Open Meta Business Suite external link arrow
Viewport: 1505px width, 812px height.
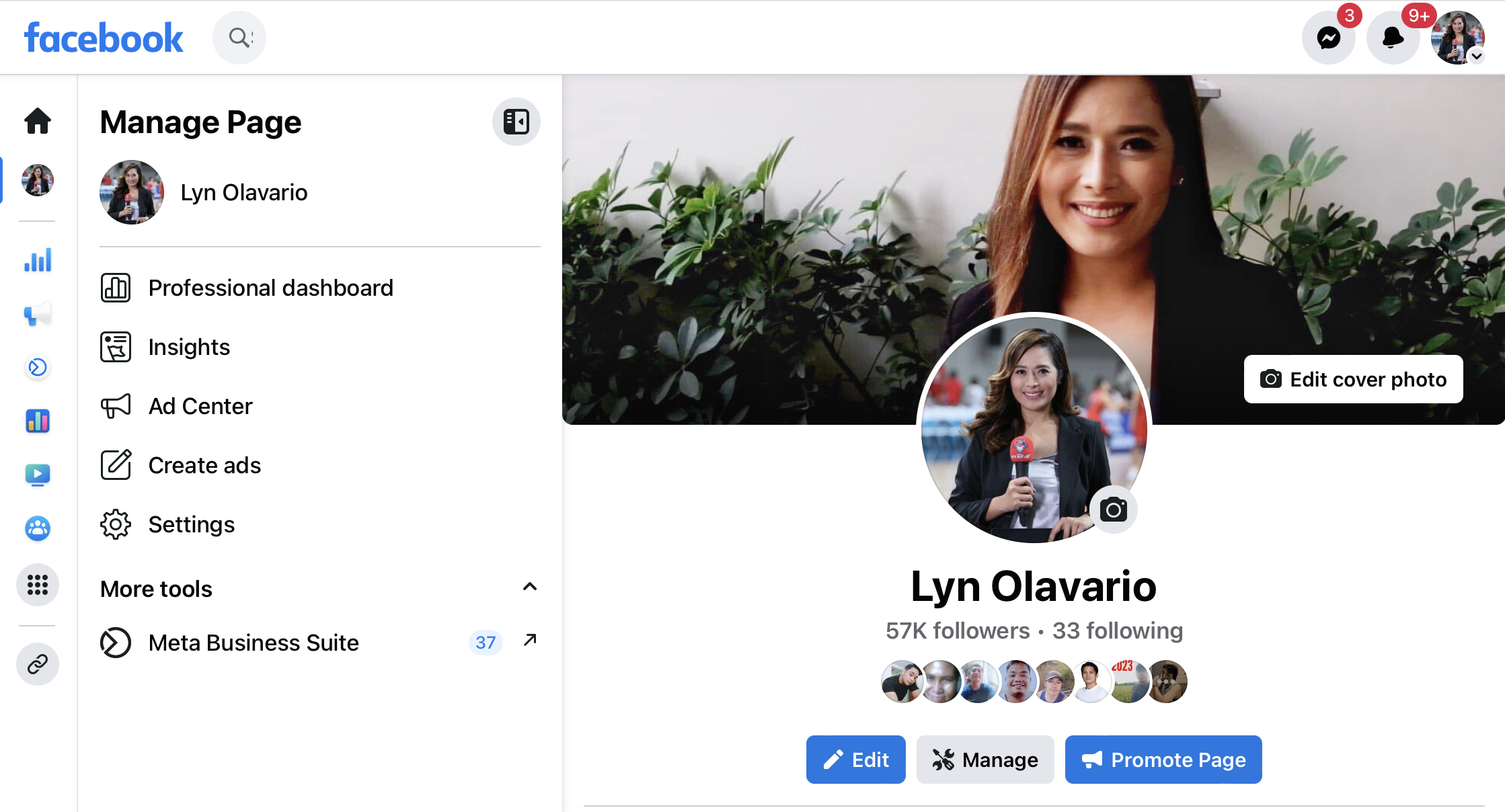pos(530,640)
